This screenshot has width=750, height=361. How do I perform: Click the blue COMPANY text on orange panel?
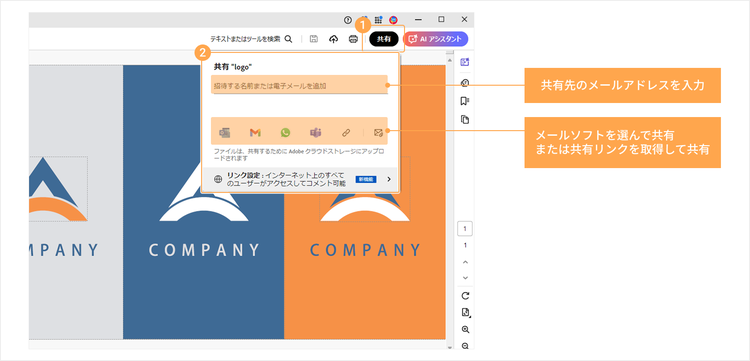(365, 250)
